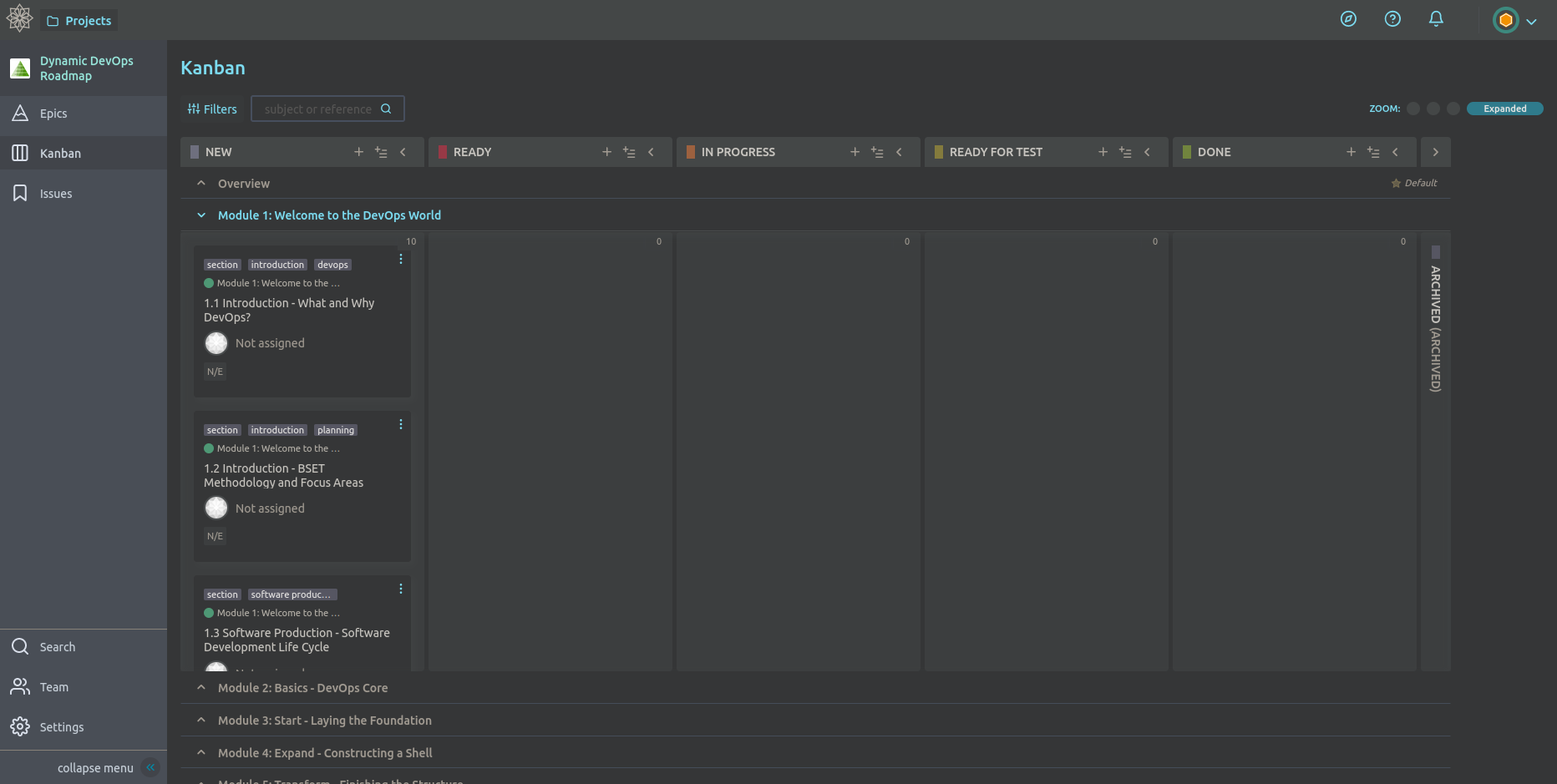Collapse Module 1: Welcome to the DevOps World
Screen dimensions: 1557x784
201,215
